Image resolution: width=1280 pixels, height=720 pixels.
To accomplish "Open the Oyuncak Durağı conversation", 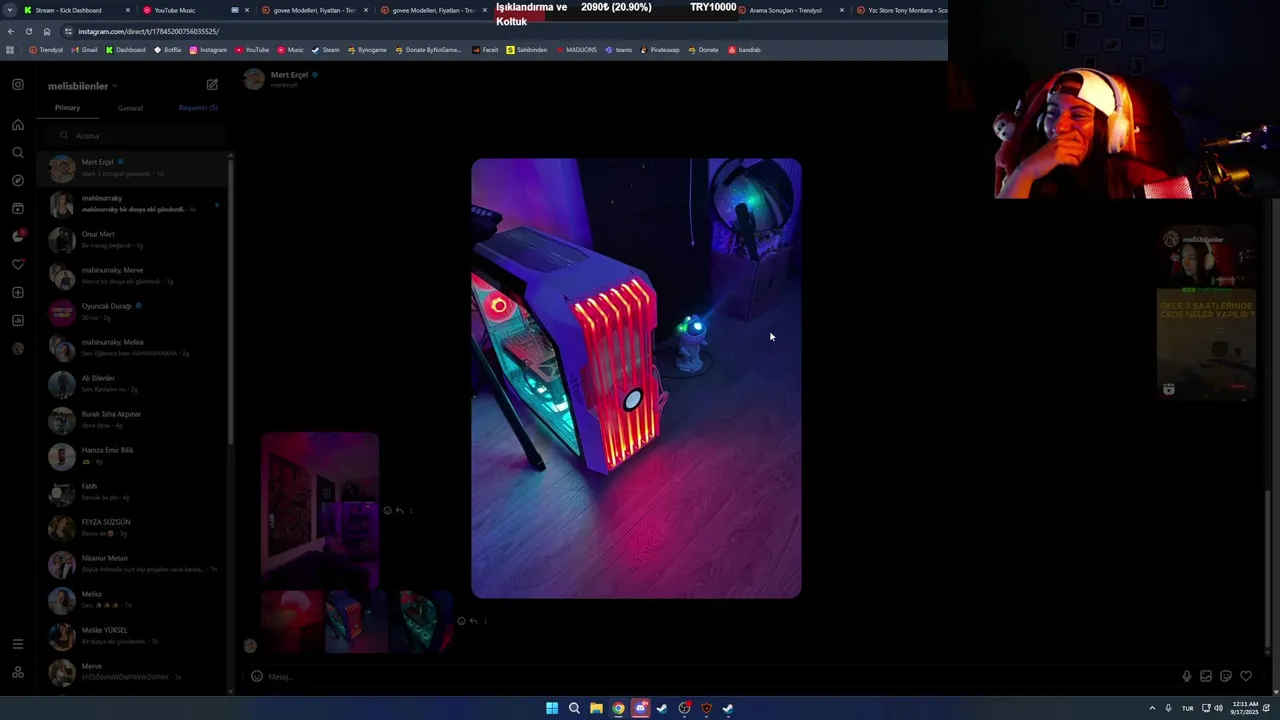I will 133,312.
